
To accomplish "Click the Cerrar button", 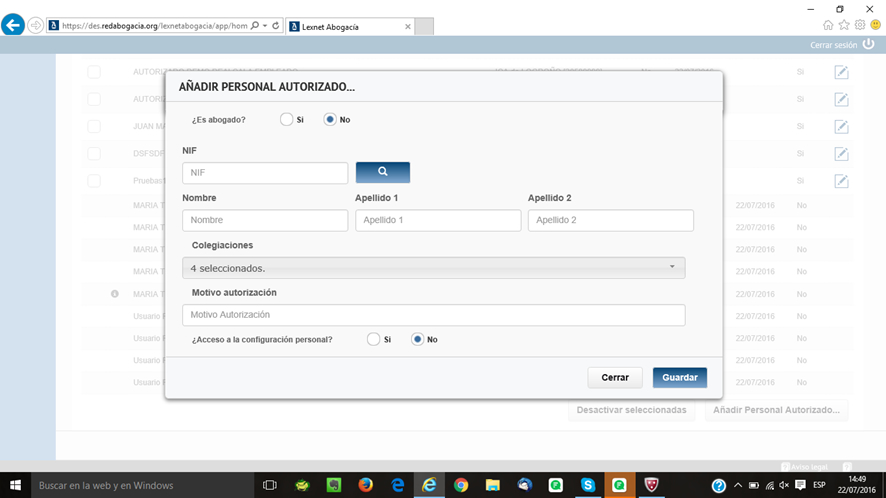I will click(615, 377).
